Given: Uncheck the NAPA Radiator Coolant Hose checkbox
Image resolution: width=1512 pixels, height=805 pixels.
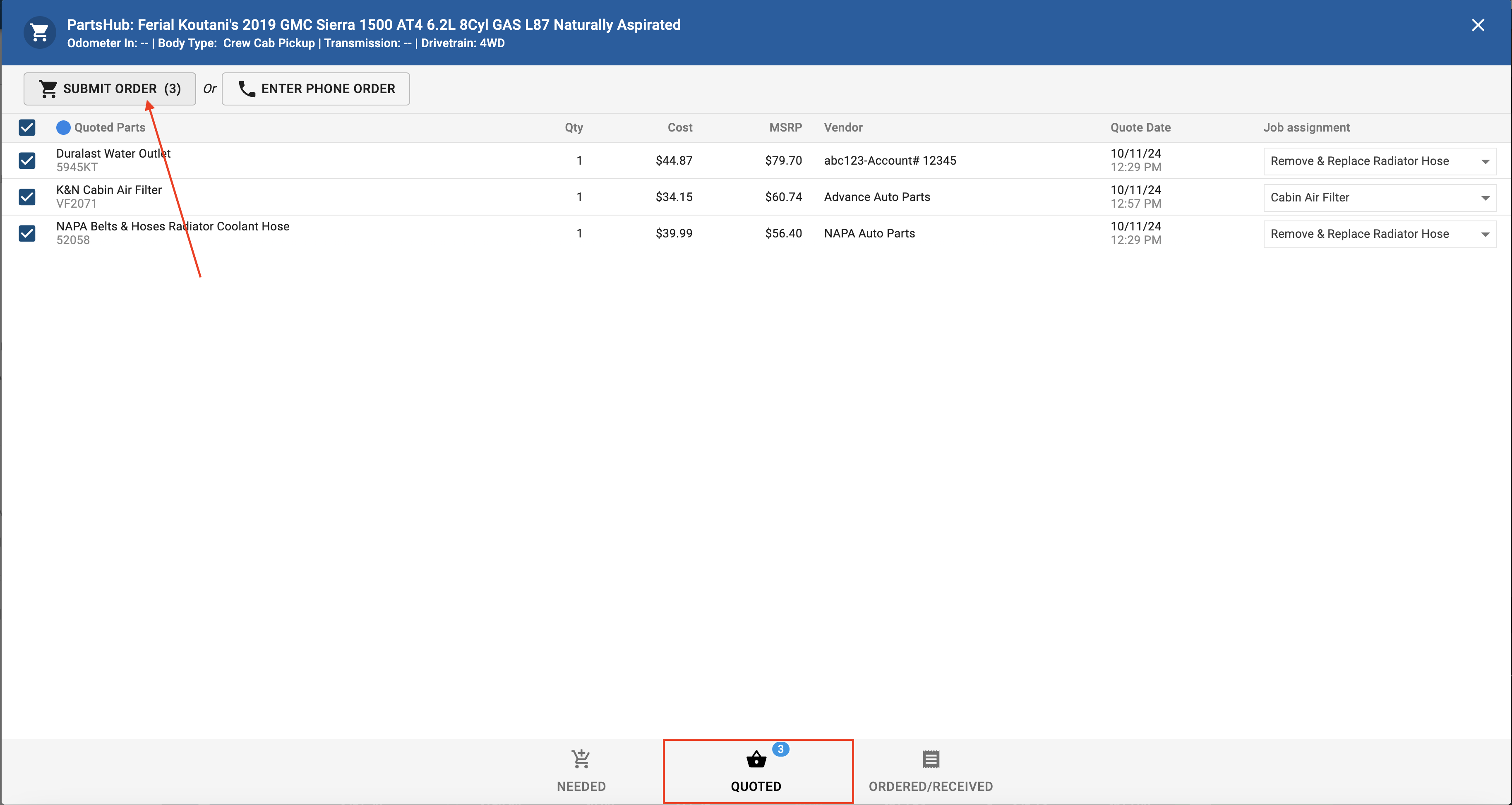Looking at the screenshot, I should pos(27,233).
